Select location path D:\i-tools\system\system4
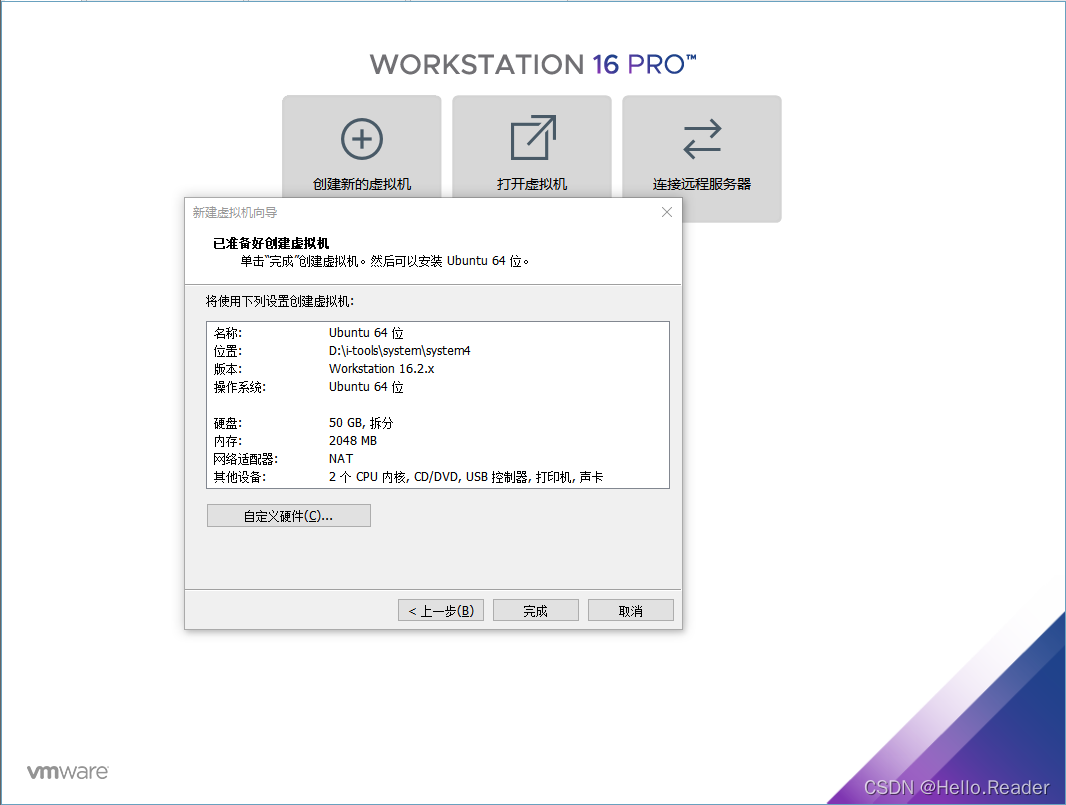Viewport: 1066px width, 805px height. (x=400, y=351)
